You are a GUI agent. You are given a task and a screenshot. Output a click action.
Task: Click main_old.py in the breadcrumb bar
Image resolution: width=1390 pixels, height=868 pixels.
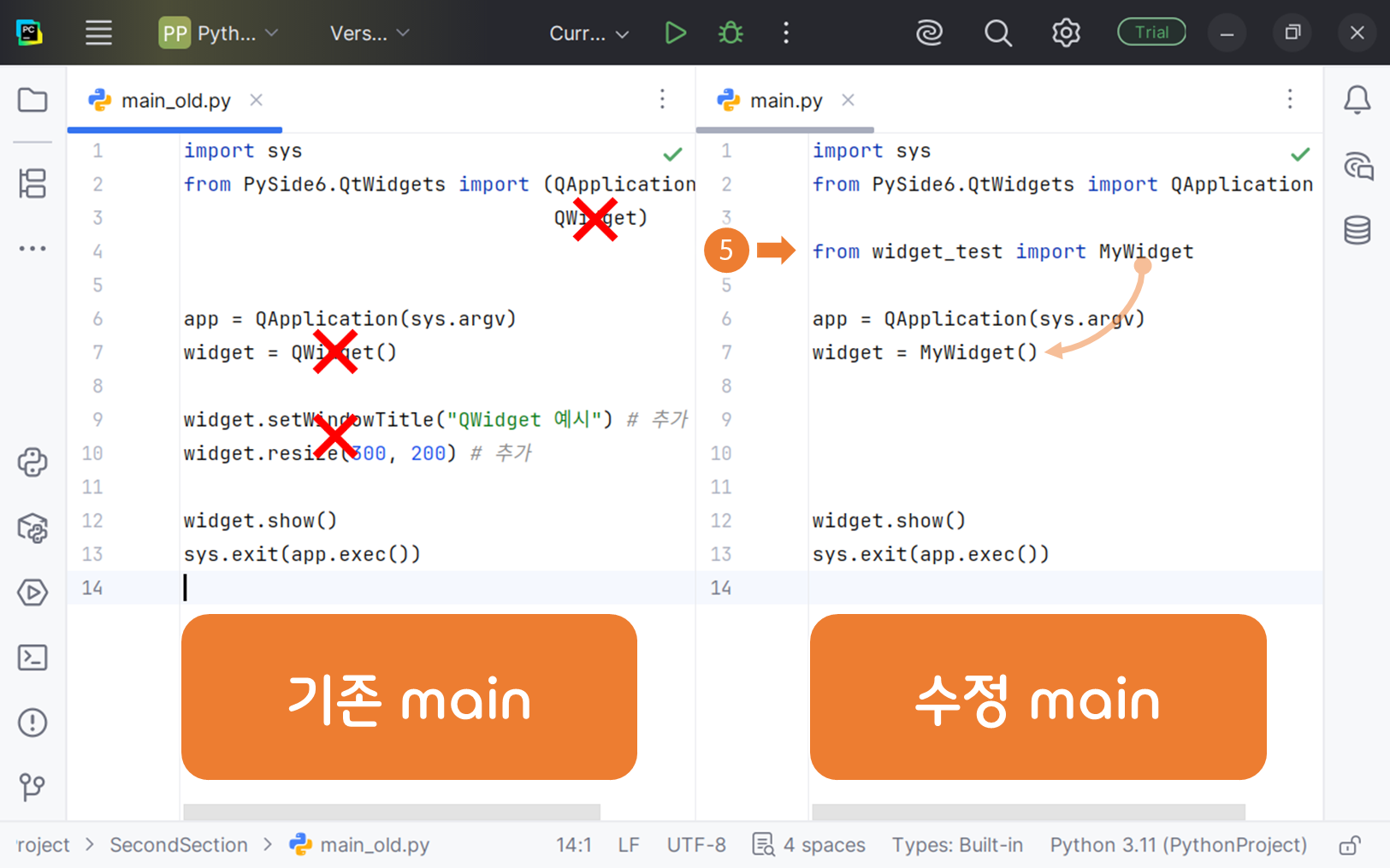point(359,845)
